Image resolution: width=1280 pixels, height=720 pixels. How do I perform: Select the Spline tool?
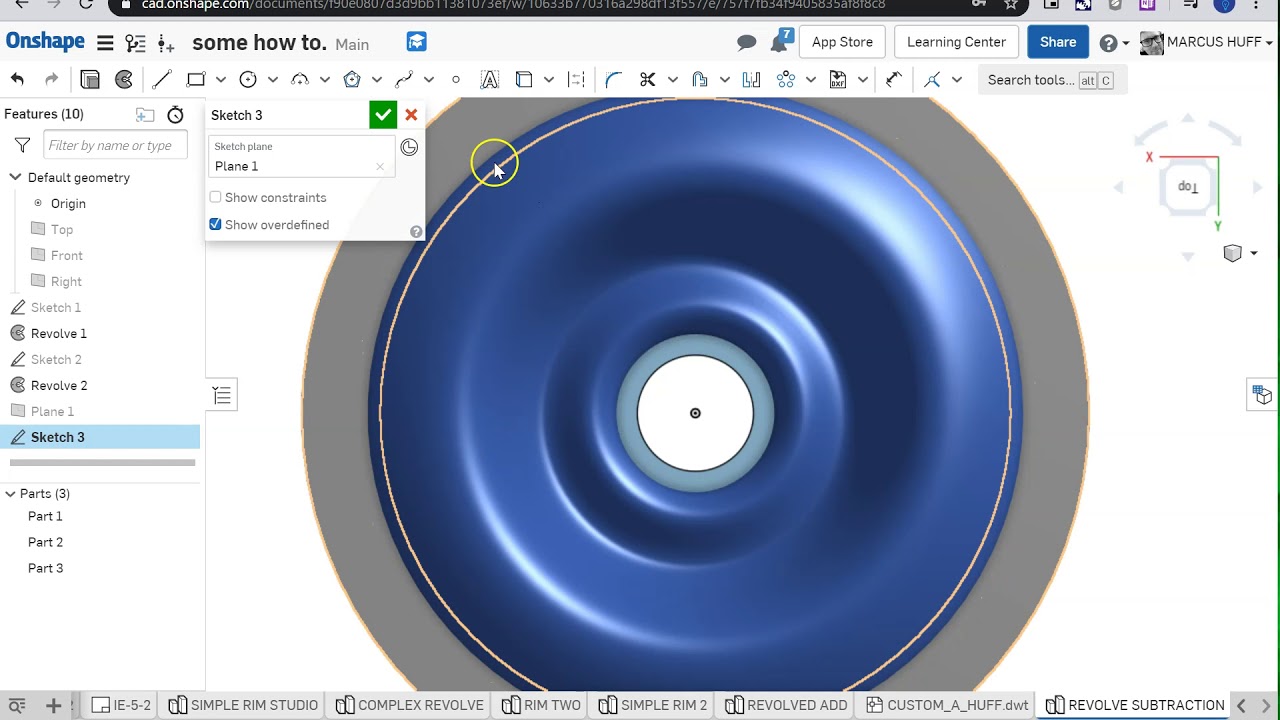pos(404,80)
